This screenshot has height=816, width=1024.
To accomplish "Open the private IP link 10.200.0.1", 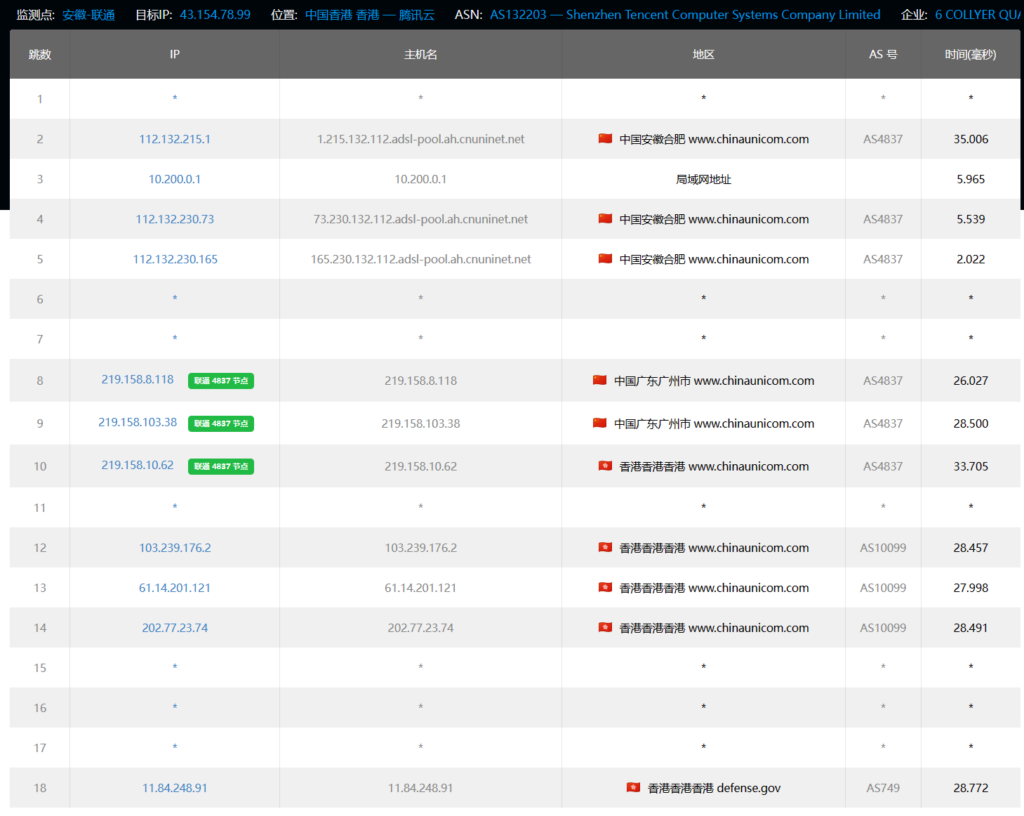I will [175, 180].
